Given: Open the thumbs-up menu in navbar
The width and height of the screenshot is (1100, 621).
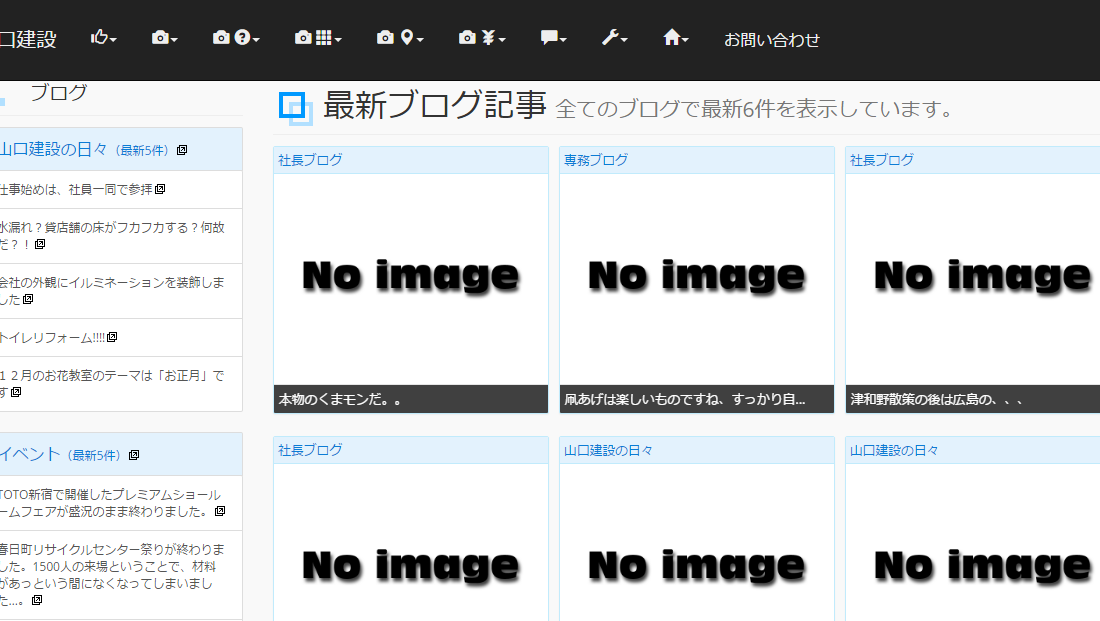Looking at the screenshot, I should (x=103, y=39).
